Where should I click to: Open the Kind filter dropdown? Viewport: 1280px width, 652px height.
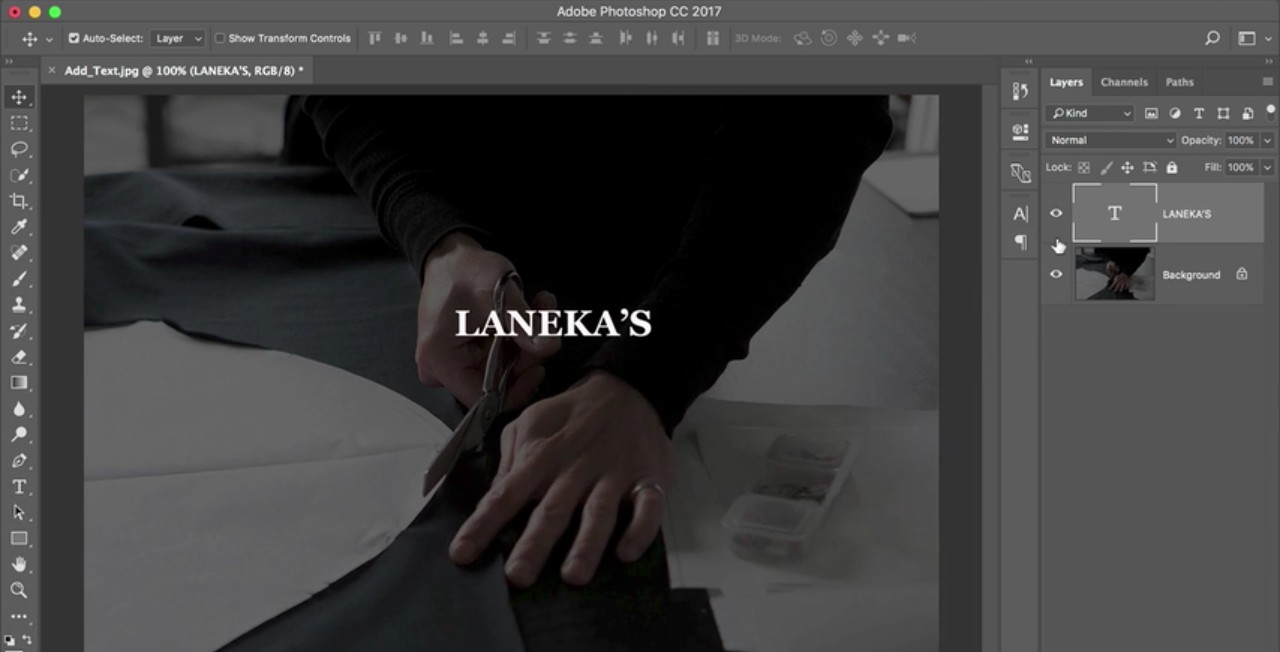1089,113
